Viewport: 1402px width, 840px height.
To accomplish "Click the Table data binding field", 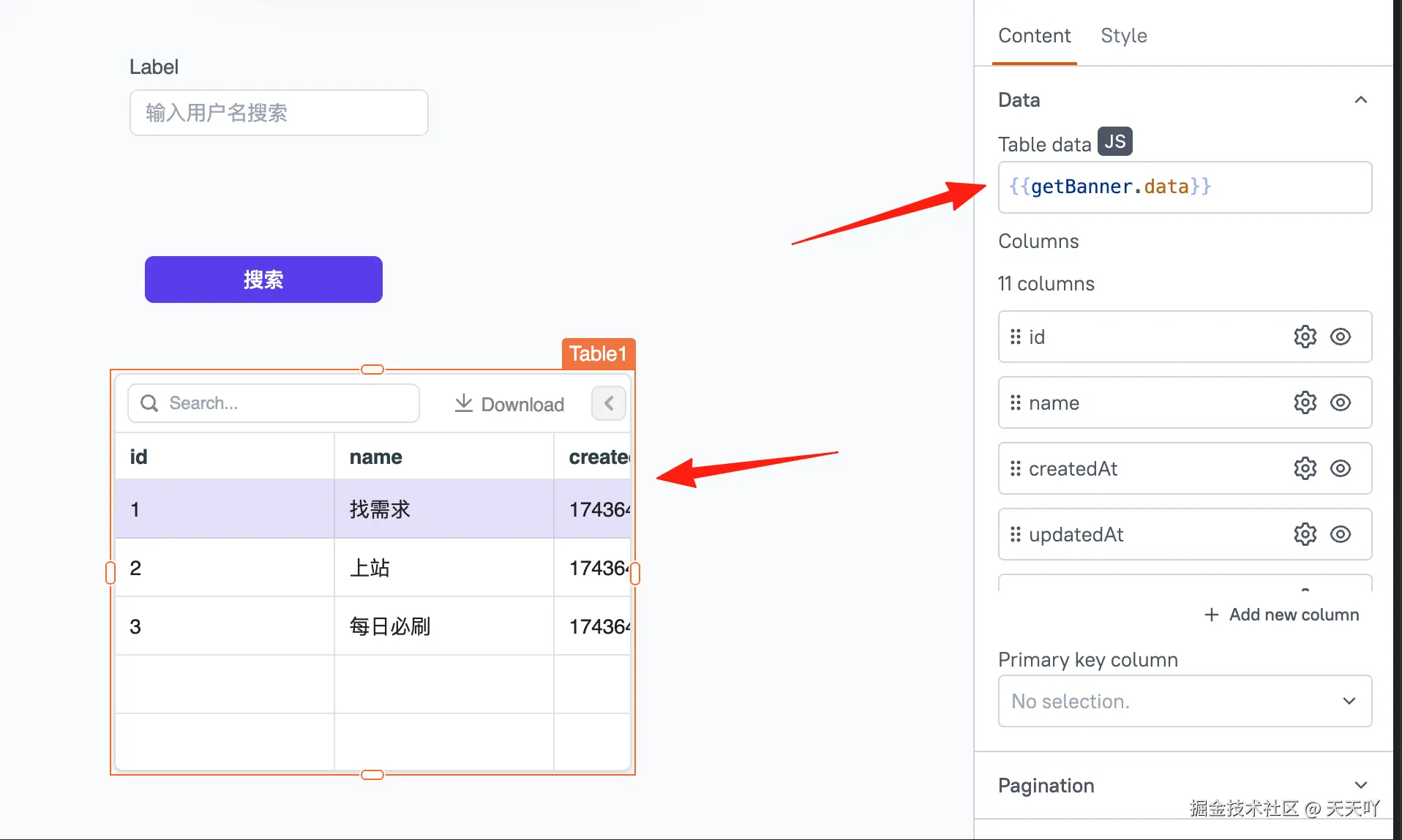I will tap(1185, 187).
